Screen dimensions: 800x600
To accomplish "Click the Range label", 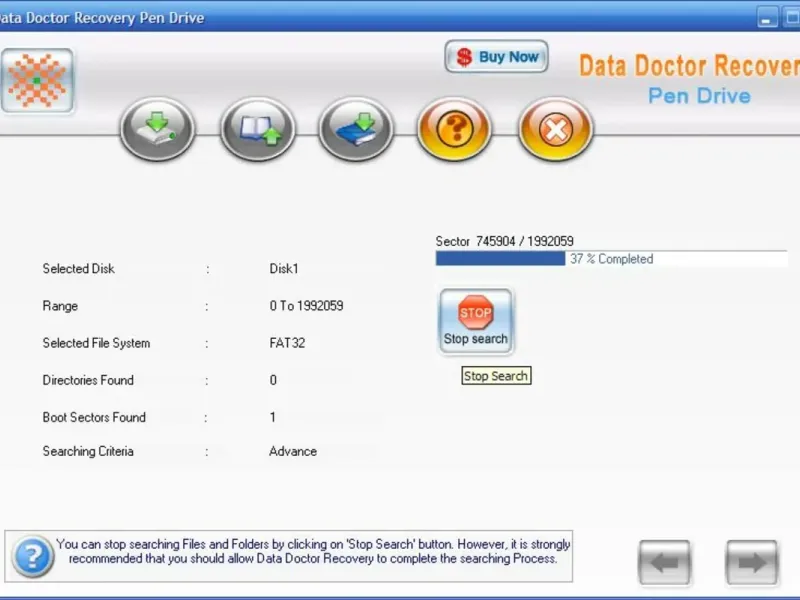I will pyautogui.click(x=60, y=306).
